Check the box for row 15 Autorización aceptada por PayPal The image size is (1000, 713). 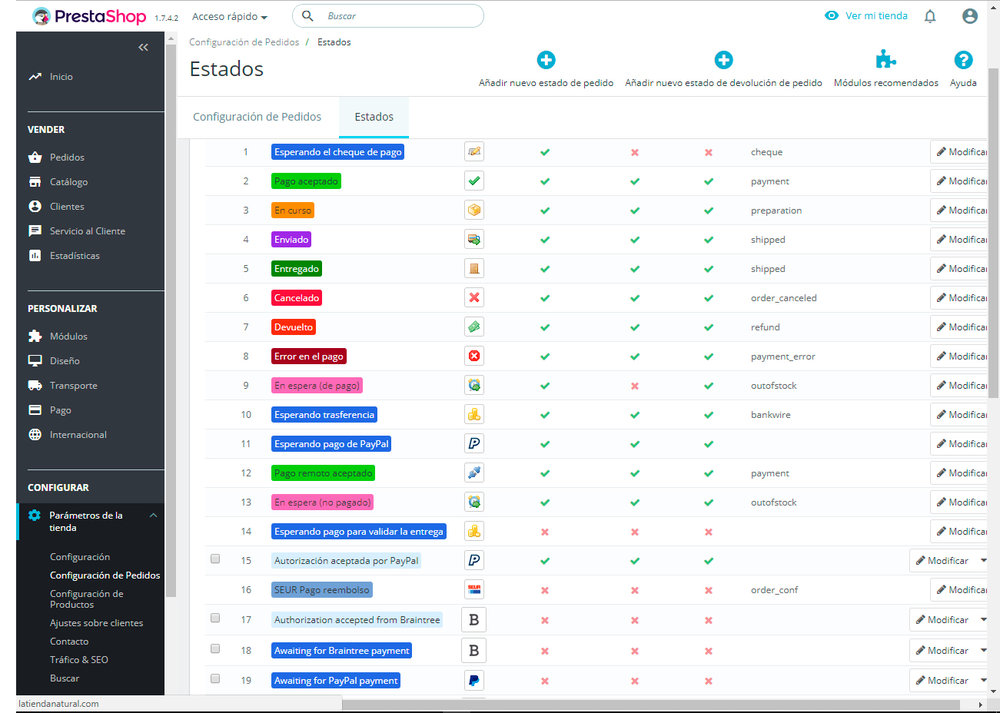coord(216,559)
